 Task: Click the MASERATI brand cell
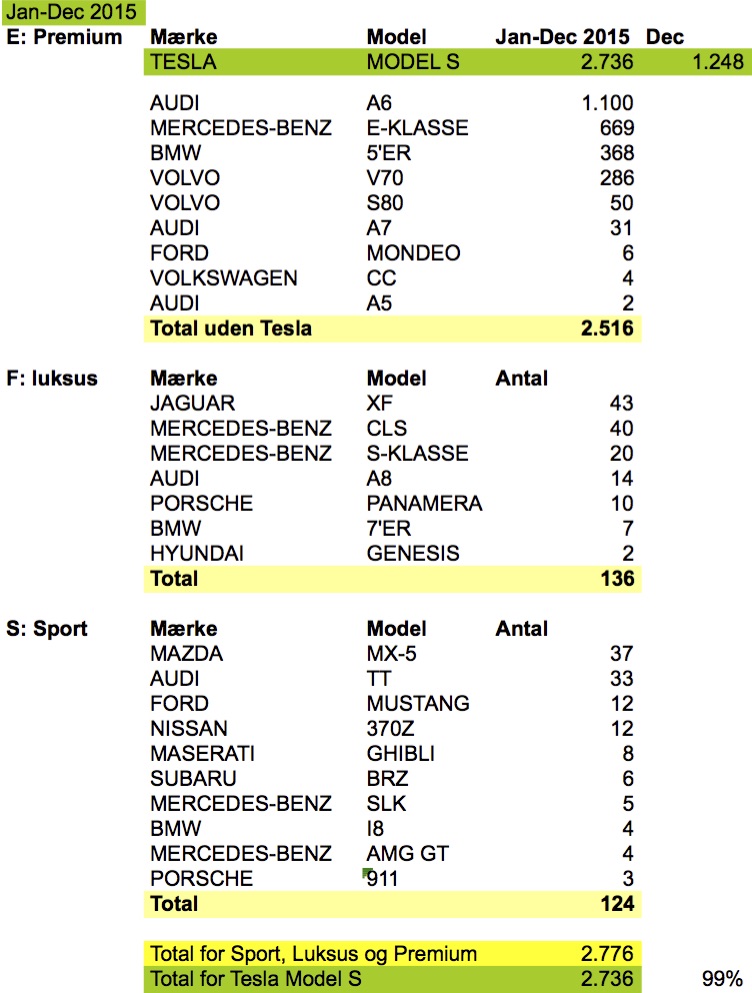point(202,754)
